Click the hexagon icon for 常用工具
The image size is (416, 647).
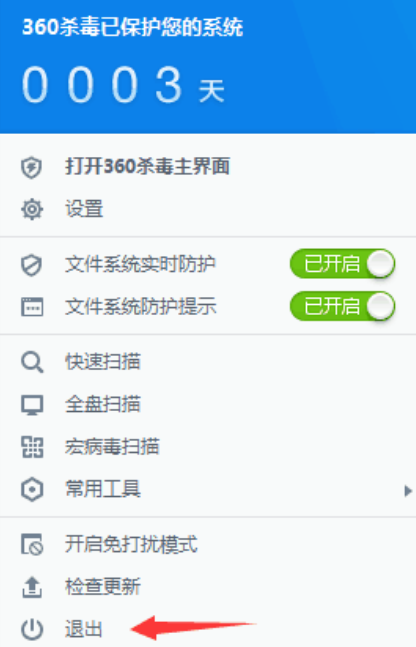32,490
